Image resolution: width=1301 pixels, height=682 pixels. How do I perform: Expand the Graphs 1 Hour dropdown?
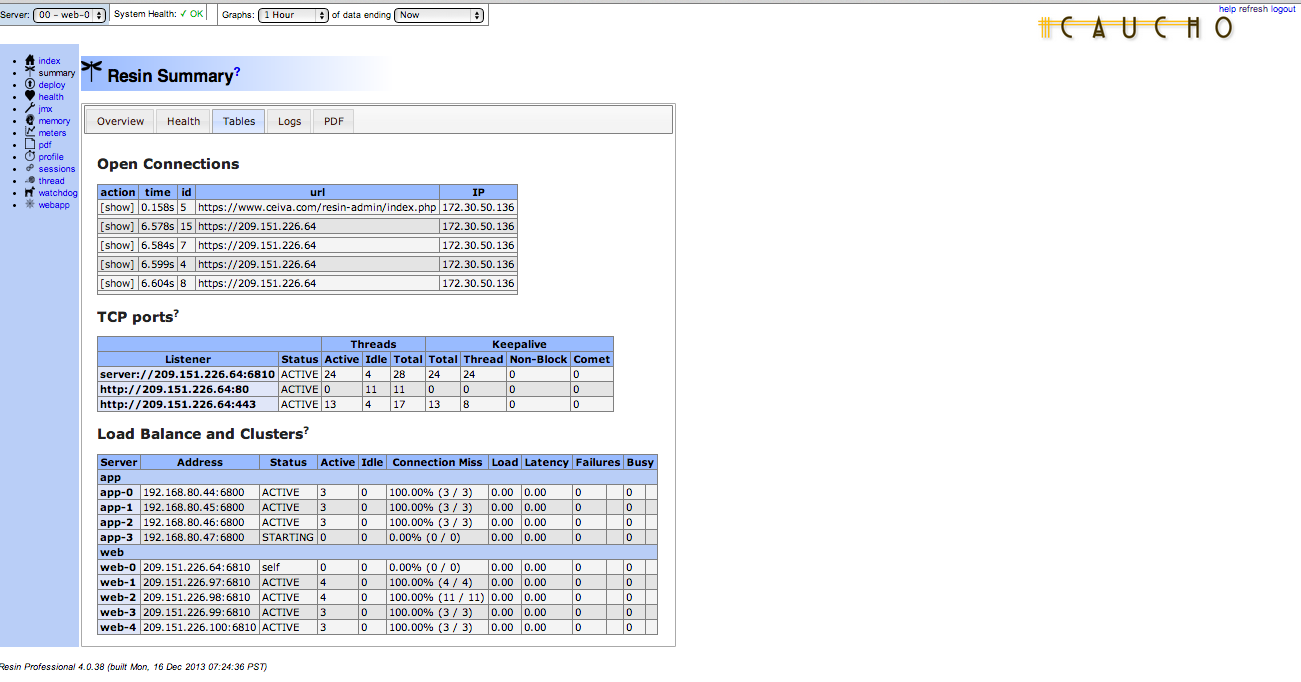pyautogui.click(x=293, y=15)
